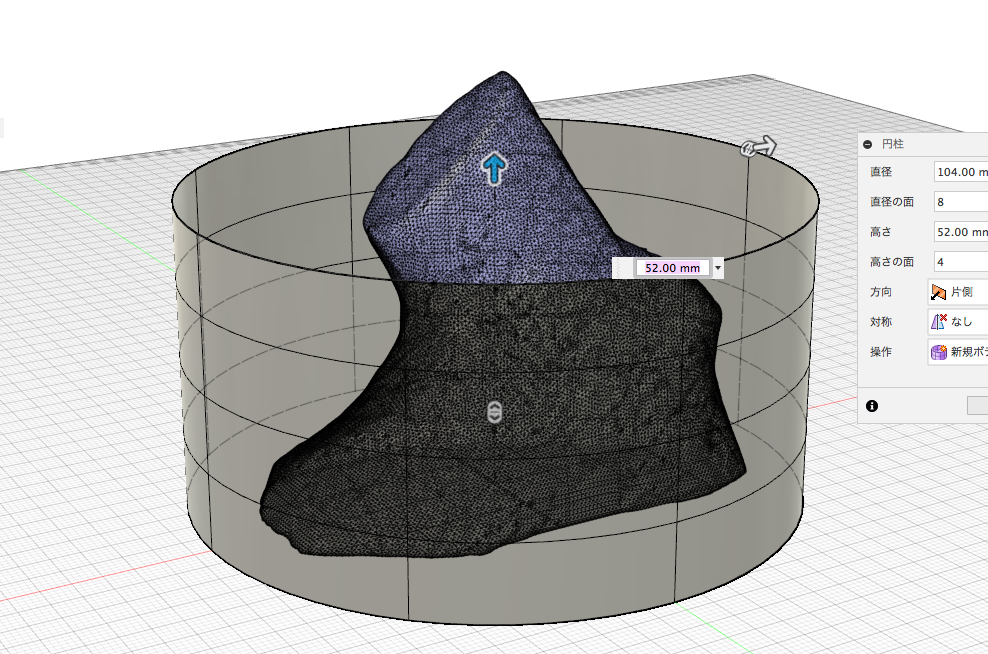Open the 対称 なし dropdown
Screen dimensions: 988x654
(958, 321)
